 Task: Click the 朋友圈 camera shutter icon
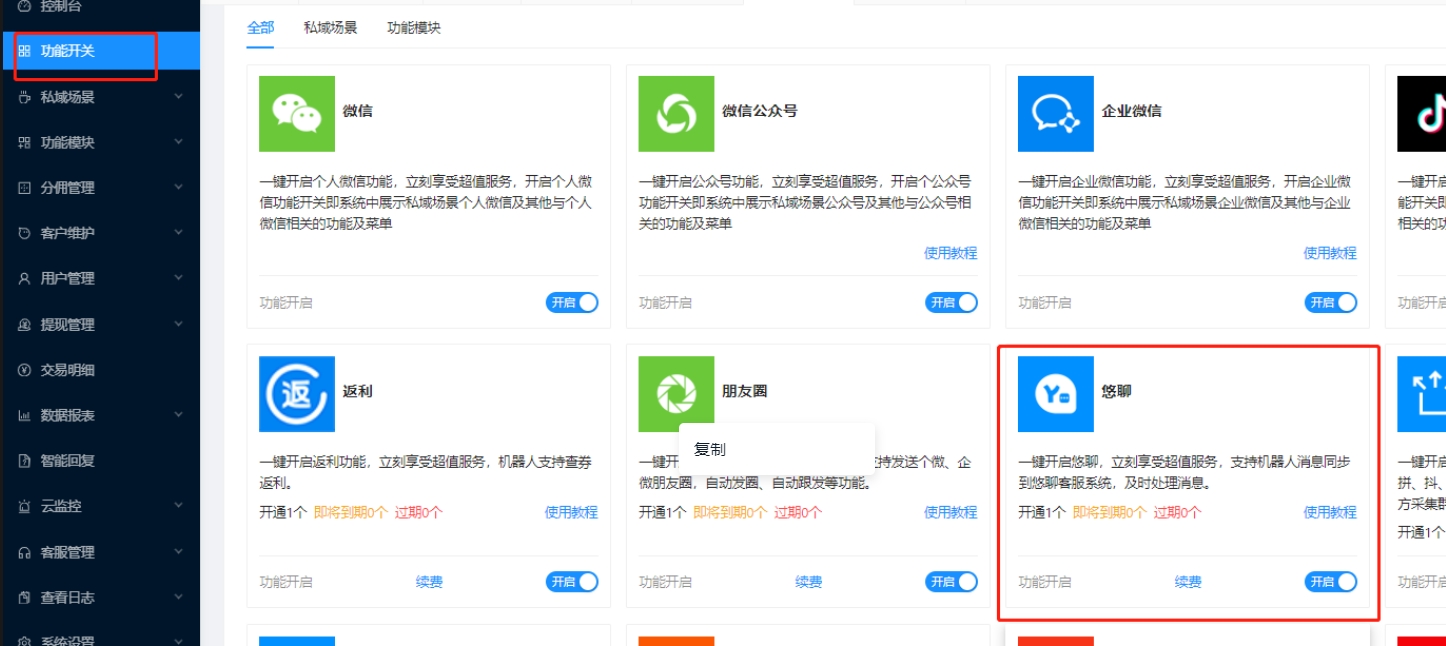[677, 394]
